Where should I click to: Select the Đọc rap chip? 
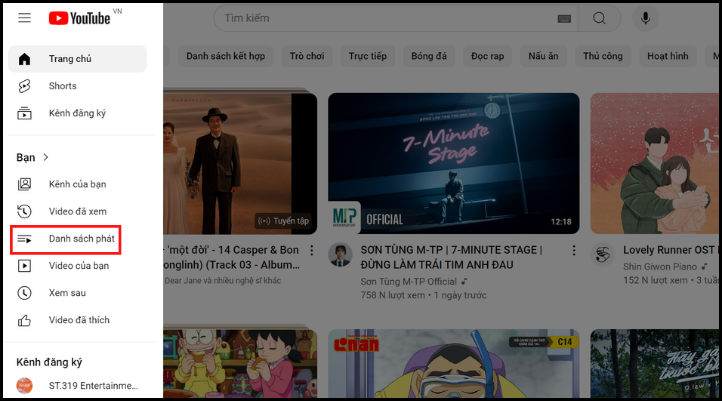[x=488, y=56]
